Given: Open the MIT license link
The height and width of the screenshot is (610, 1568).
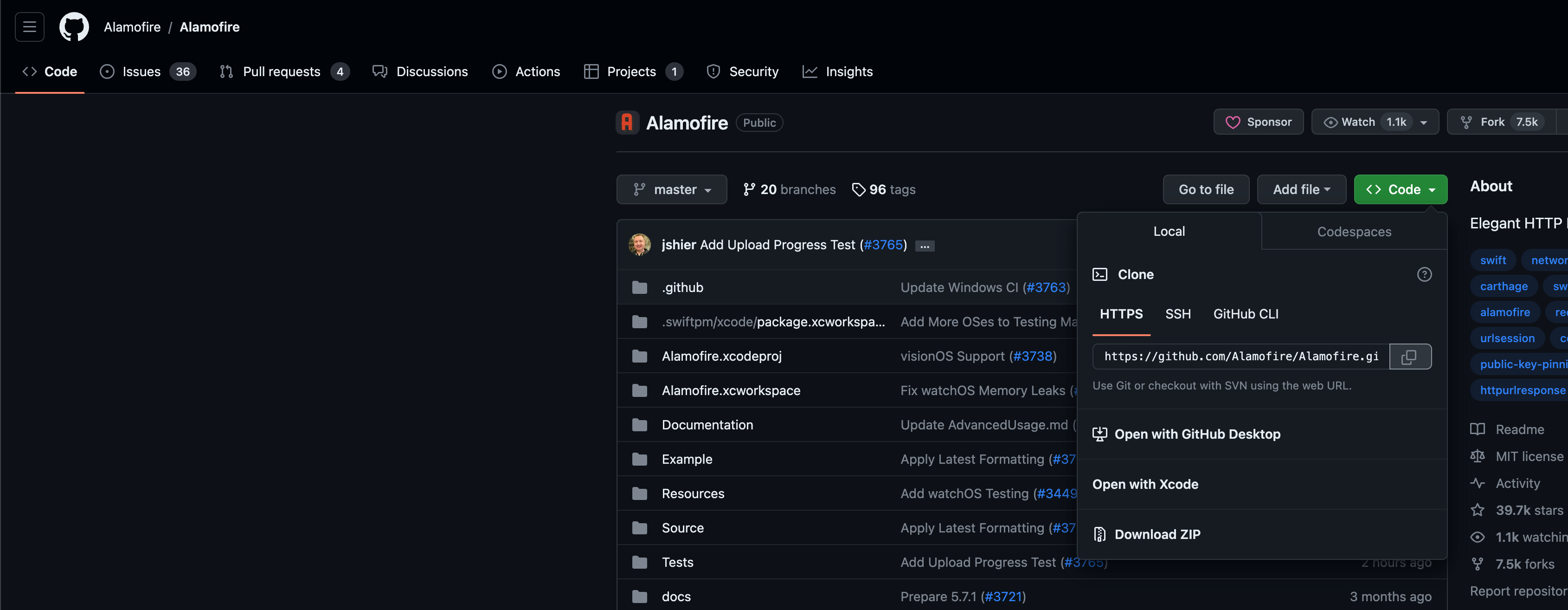Looking at the screenshot, I should click(1517, 456).
